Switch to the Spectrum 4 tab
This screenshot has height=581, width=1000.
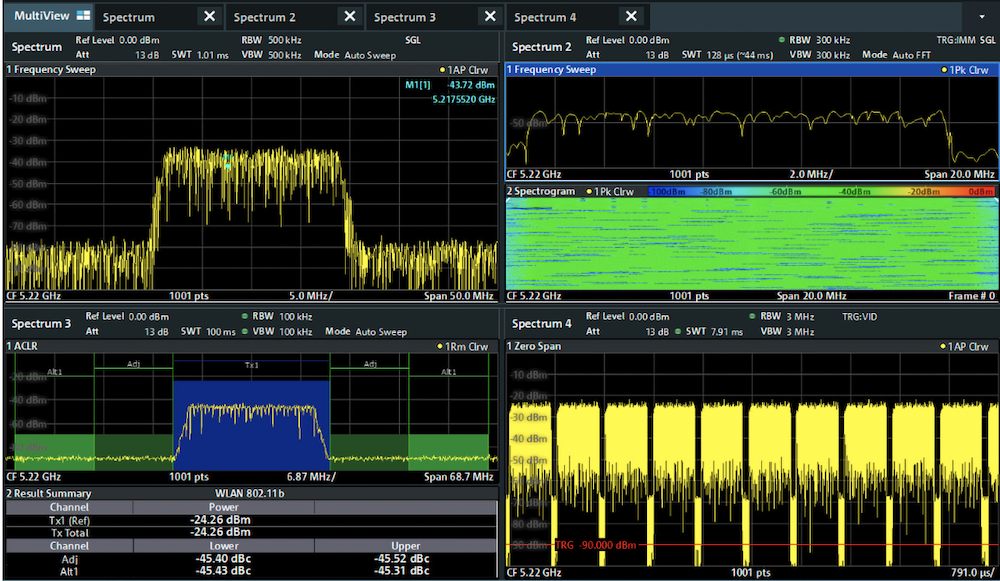(x=545, y=17)
